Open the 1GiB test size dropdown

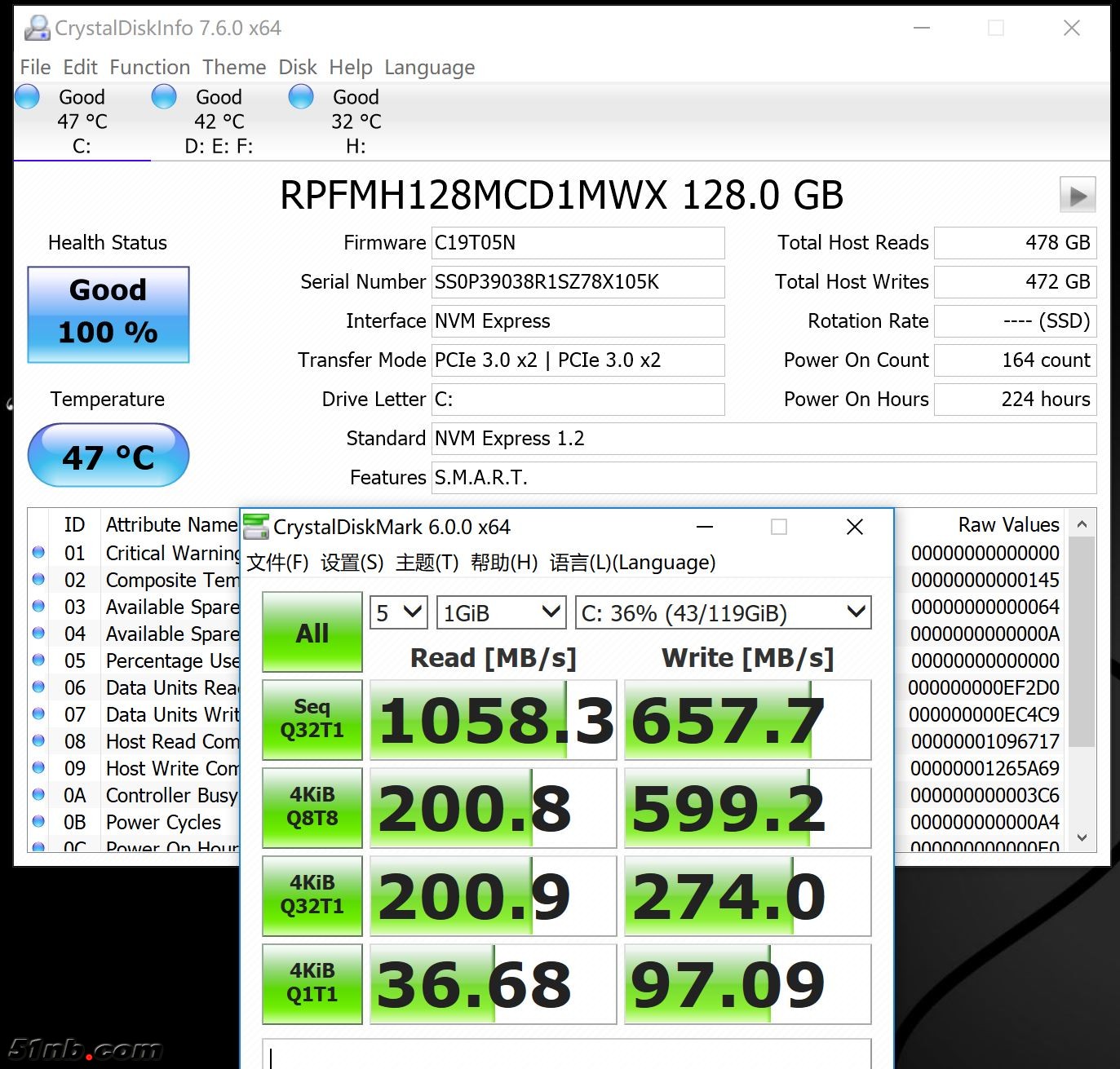coord(501,613)
